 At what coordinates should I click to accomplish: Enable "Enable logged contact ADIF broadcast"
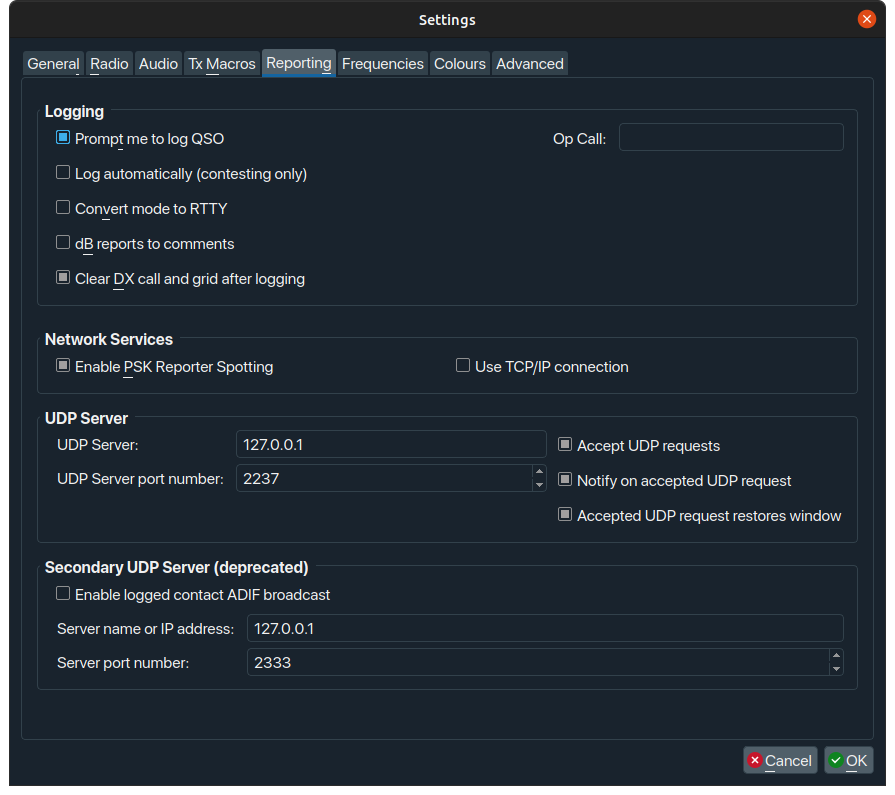pyautogui.click(x=63, y=593)
